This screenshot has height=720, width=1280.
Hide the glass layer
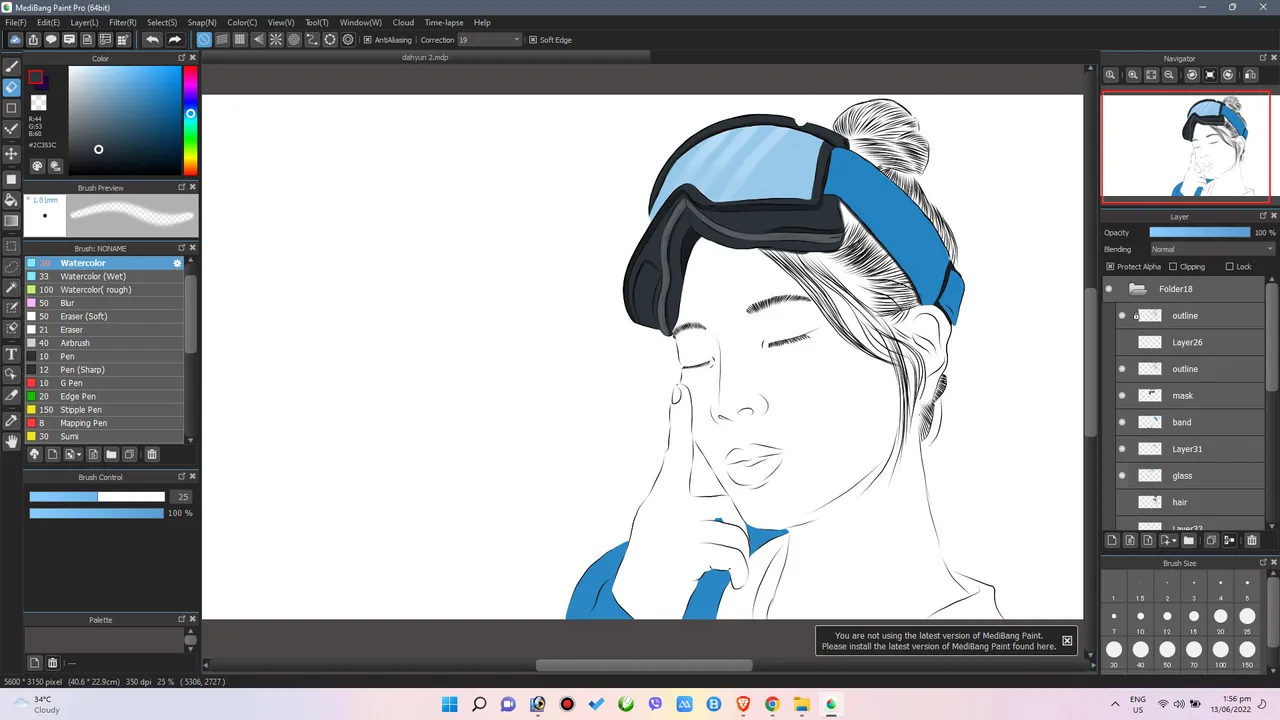1122,476
